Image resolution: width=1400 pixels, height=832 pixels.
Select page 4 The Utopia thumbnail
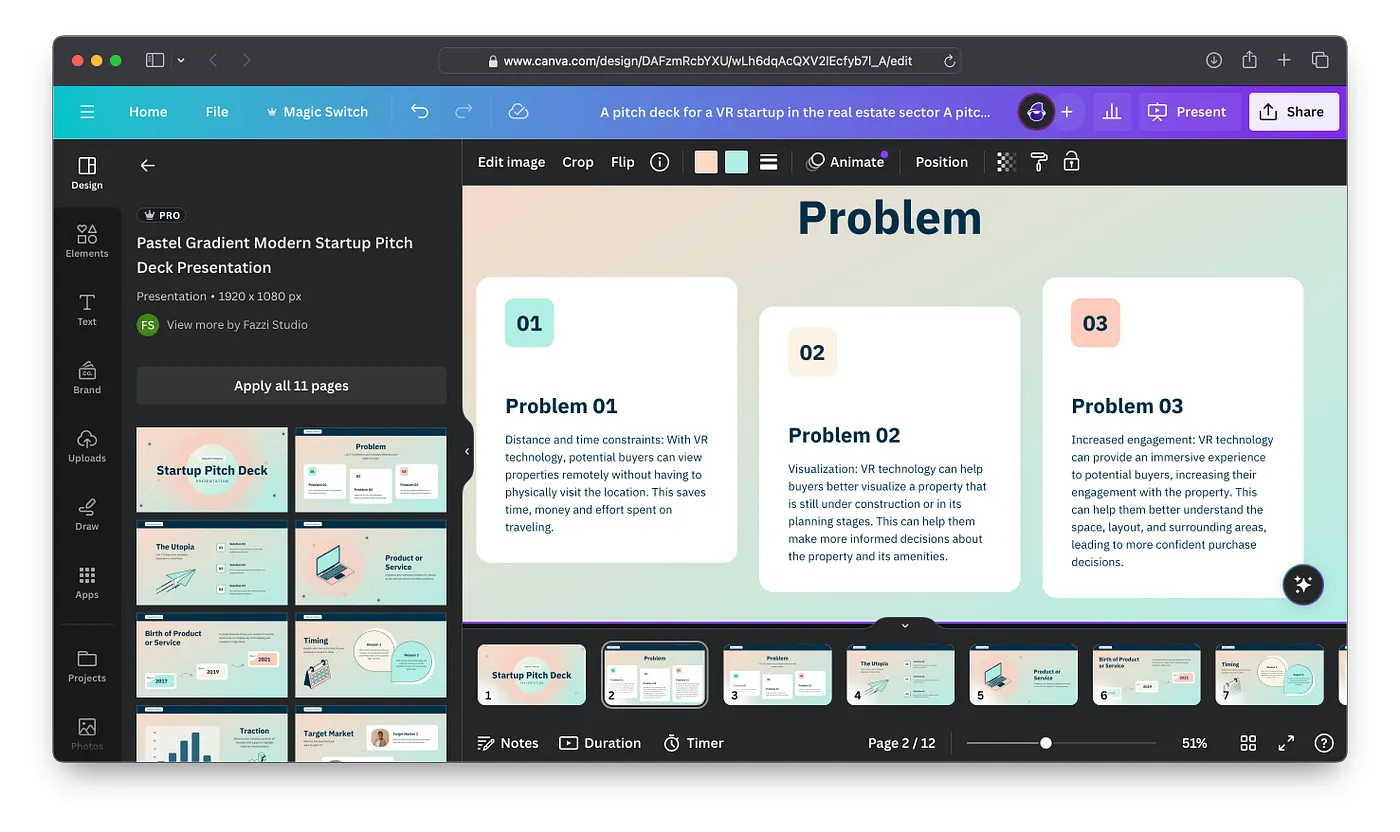pos(900,675)
